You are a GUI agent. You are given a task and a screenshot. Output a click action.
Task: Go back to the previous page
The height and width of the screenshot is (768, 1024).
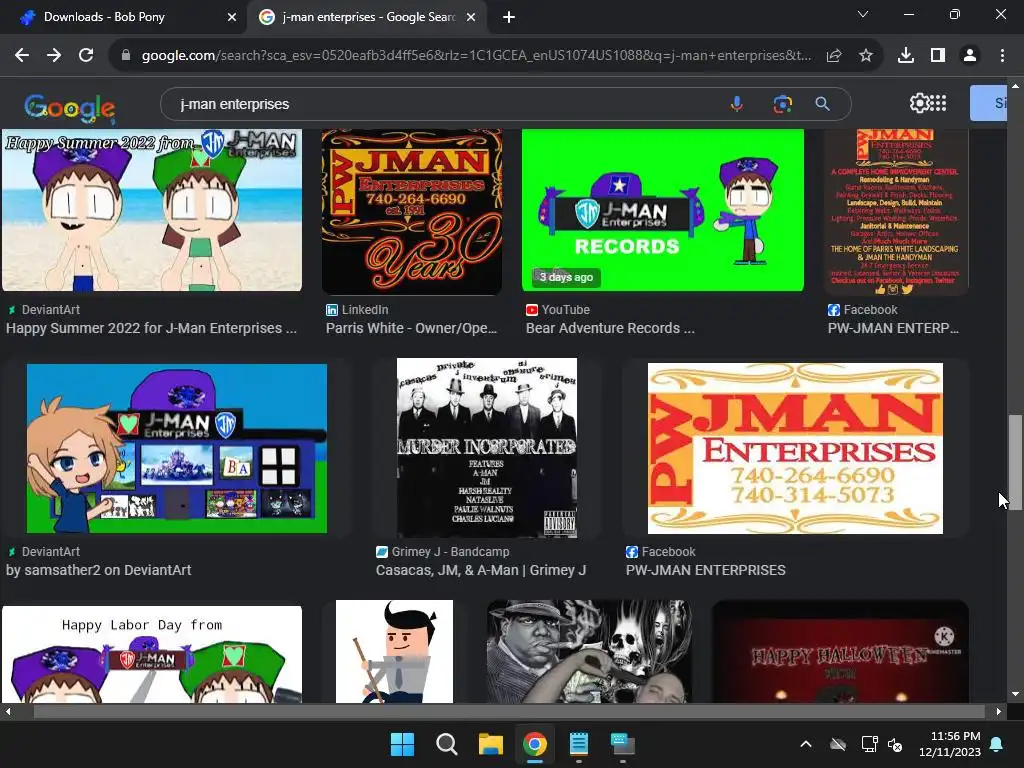22,56
